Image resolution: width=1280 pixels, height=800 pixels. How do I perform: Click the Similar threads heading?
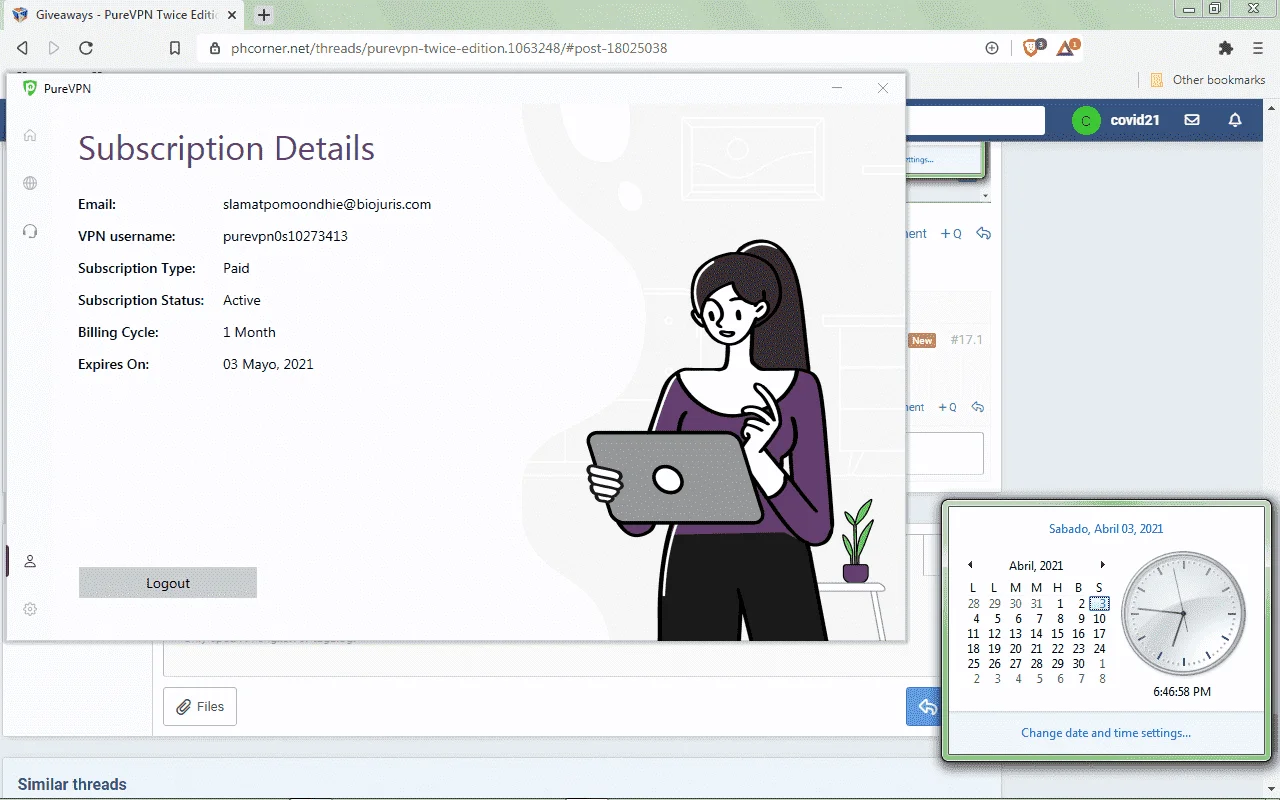[x=72, y=784]
